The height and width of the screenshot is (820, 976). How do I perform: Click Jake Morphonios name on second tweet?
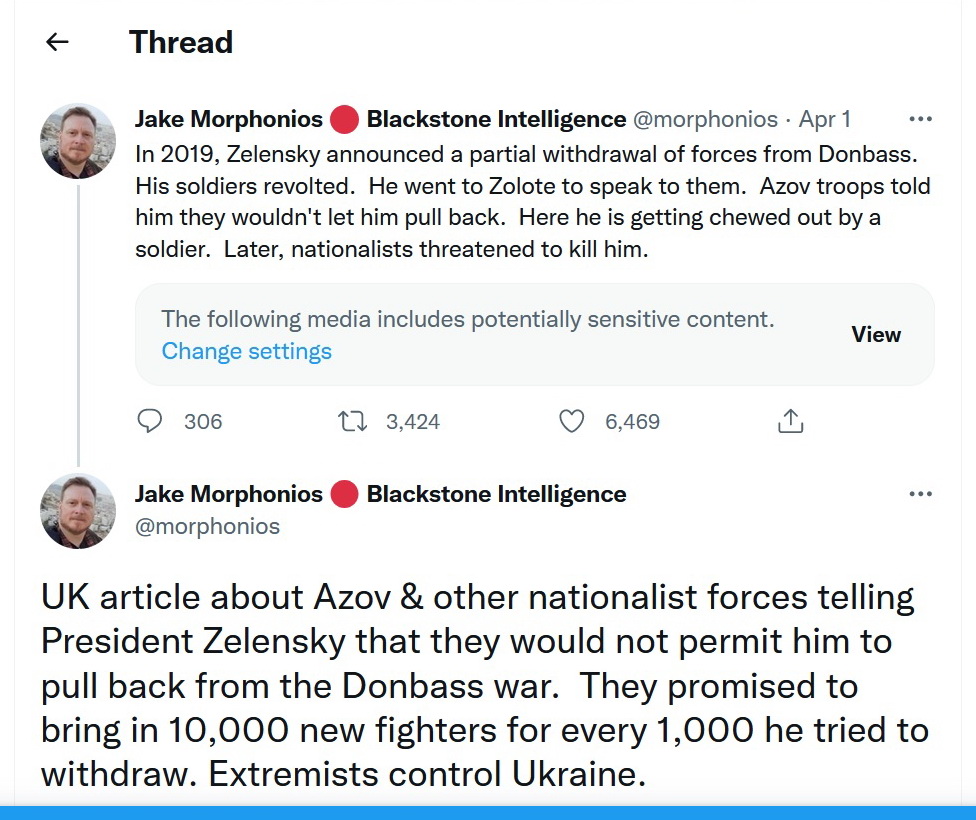click(x=228, y=493)
